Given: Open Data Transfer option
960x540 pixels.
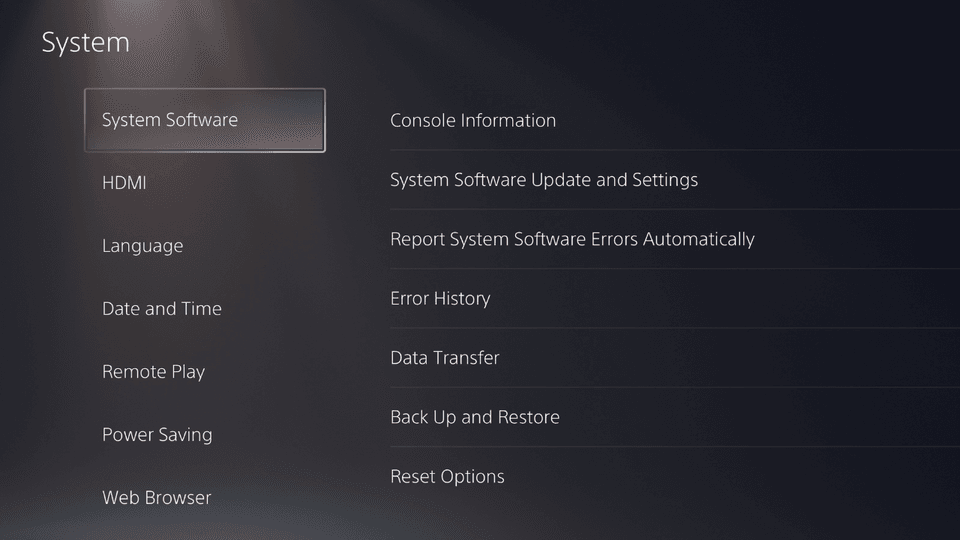Looking at the screenshot, I should click(x=675, y=358).
